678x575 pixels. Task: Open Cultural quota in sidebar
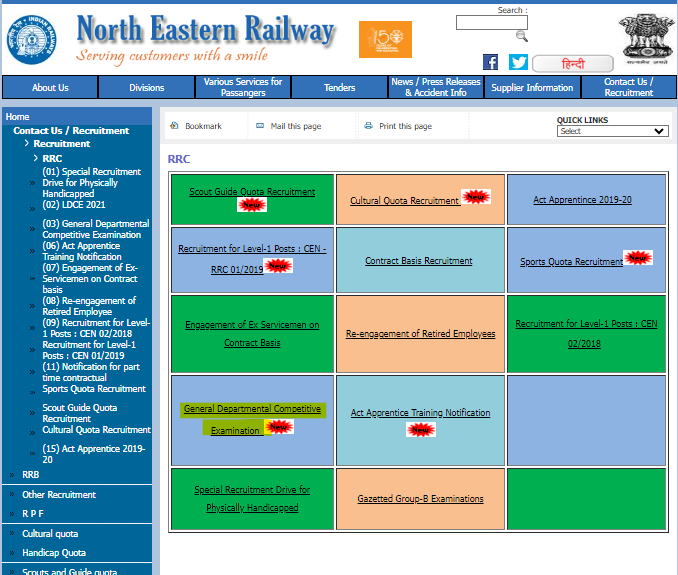50,533
